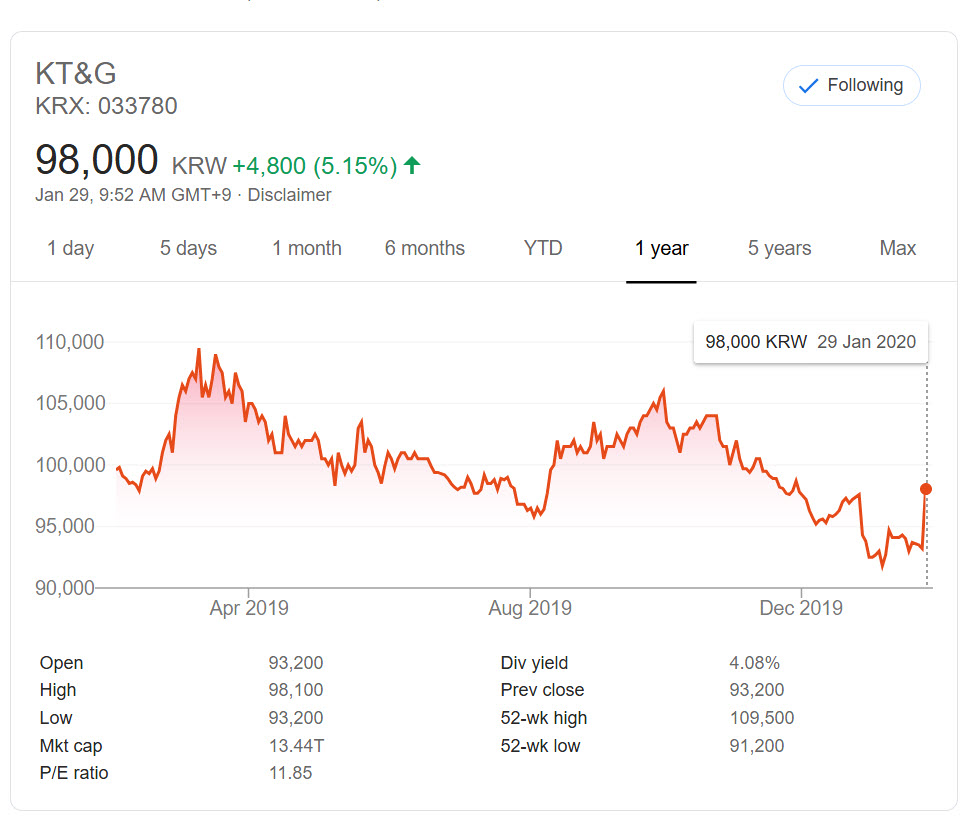Open the 6 months range tab

tap(424, 248)
